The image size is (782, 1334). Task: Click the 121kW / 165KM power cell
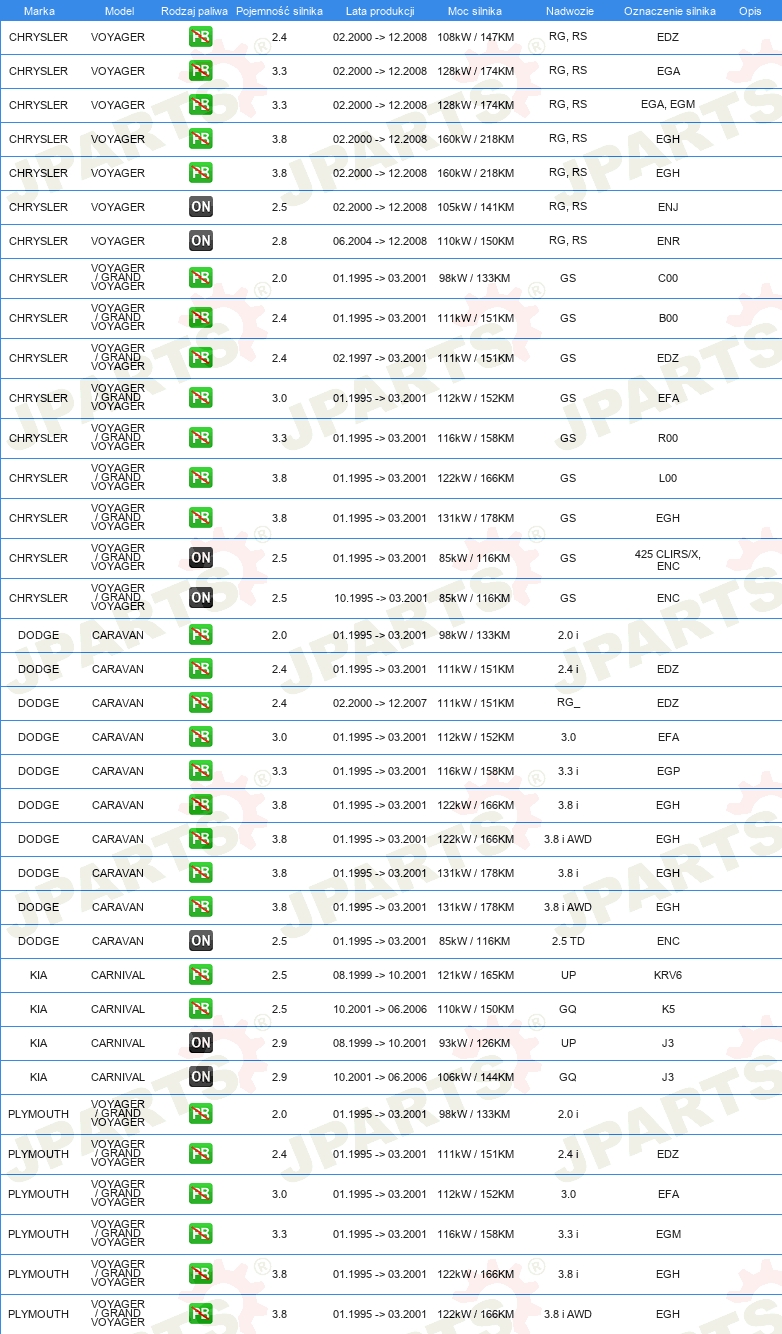(476, 975)
